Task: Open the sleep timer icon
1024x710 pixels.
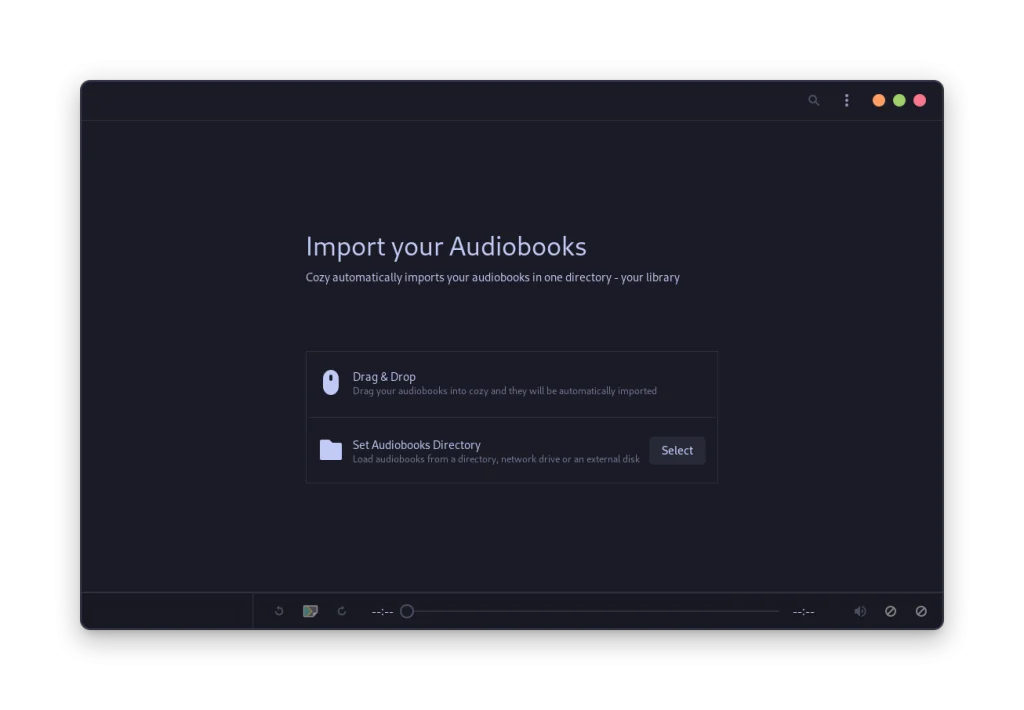Action: pos(921,611)
